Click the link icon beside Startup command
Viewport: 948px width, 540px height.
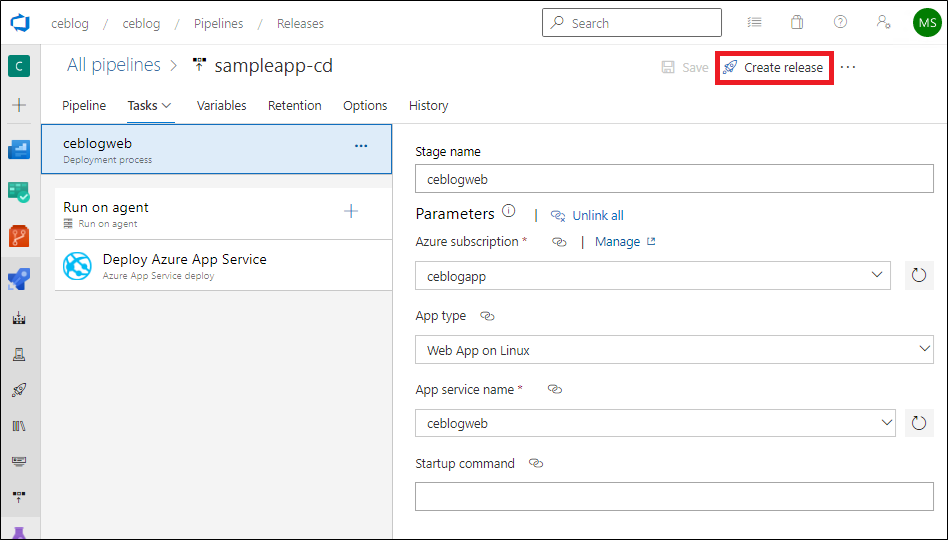click(536, 464)
